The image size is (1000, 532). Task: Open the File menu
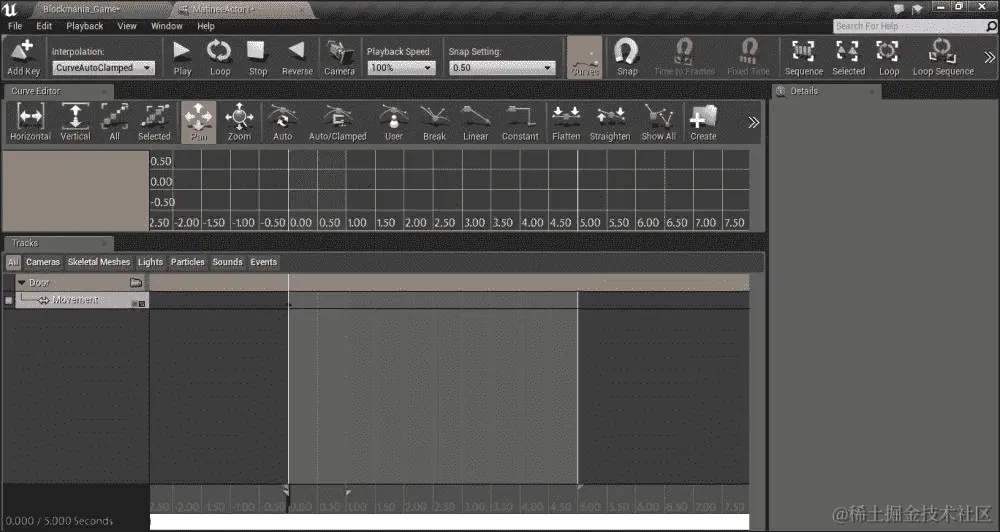pos(15,26)
